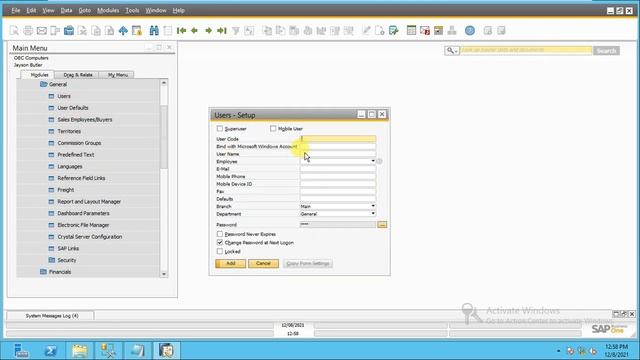This screenshot has width=640, height=360.
Task: Expand the Financials folder
Action: tap(44, 272)
